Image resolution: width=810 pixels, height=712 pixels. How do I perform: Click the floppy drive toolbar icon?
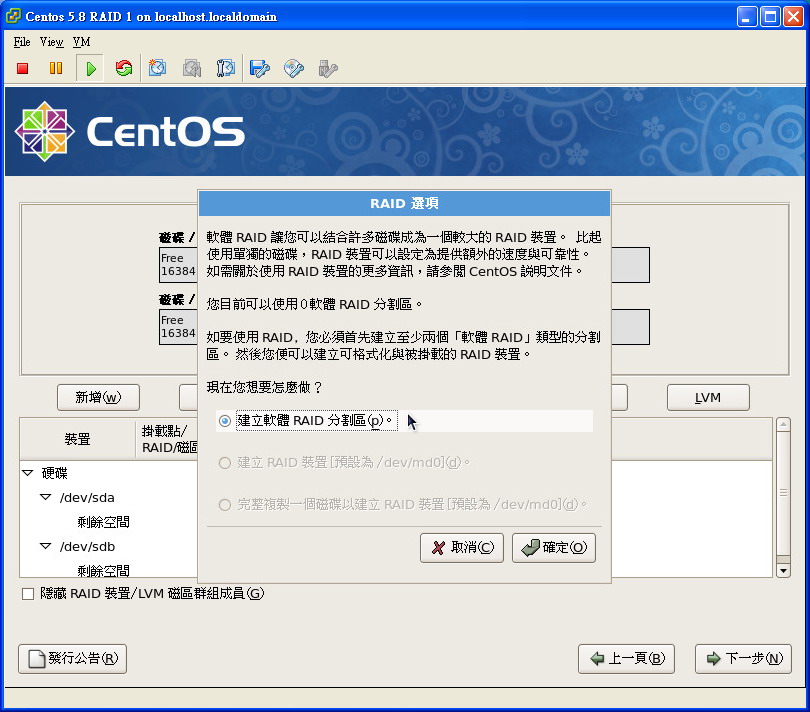click(x=259, y=68)
